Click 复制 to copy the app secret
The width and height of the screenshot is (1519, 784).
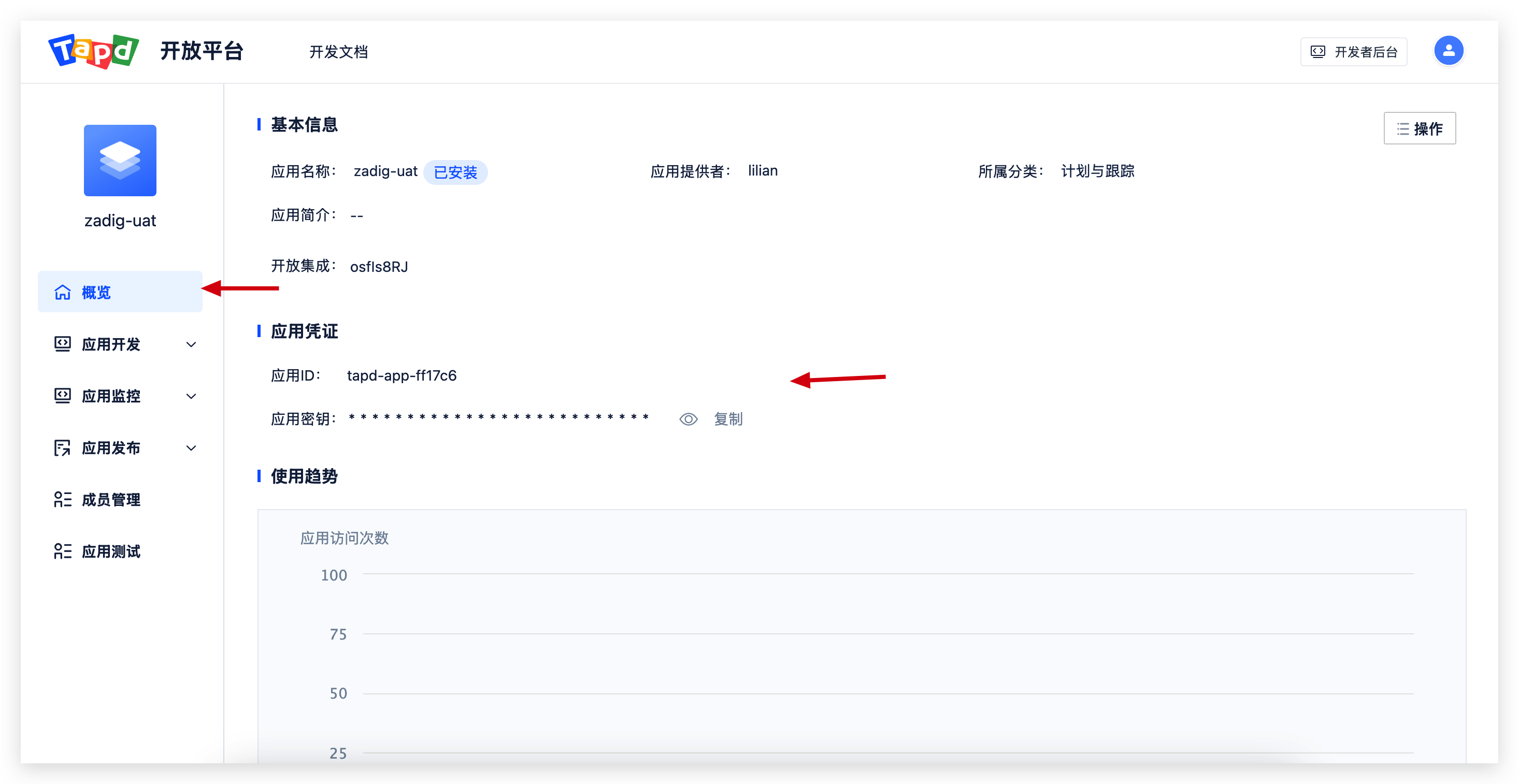click(728, 419)
